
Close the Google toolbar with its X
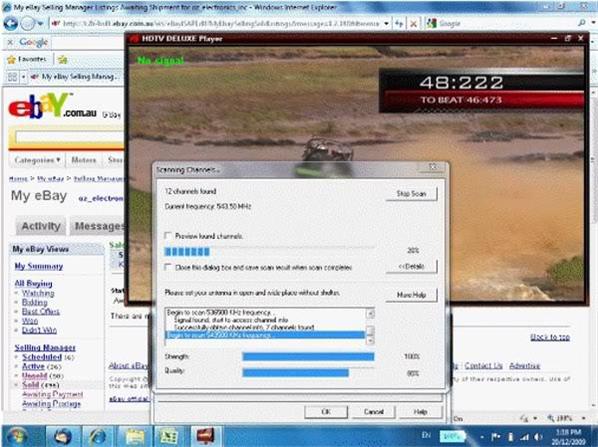pyautogui.click(x=10, y=42)
